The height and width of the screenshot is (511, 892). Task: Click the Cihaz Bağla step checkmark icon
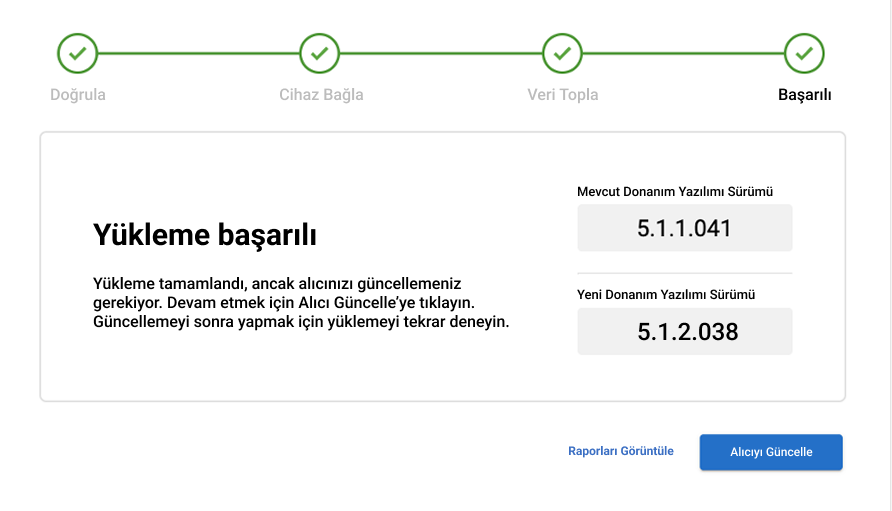coord(320,53)
